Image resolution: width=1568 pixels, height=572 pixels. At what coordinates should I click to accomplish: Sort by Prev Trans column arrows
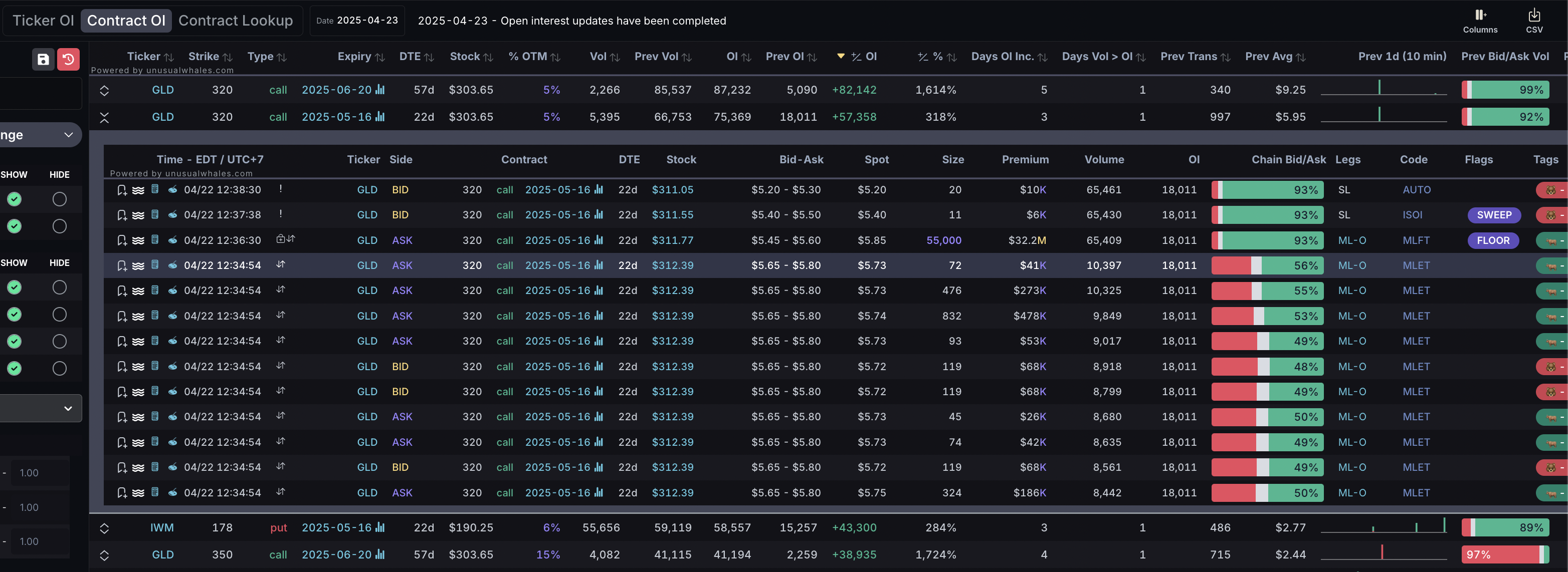click(1225, 57)
